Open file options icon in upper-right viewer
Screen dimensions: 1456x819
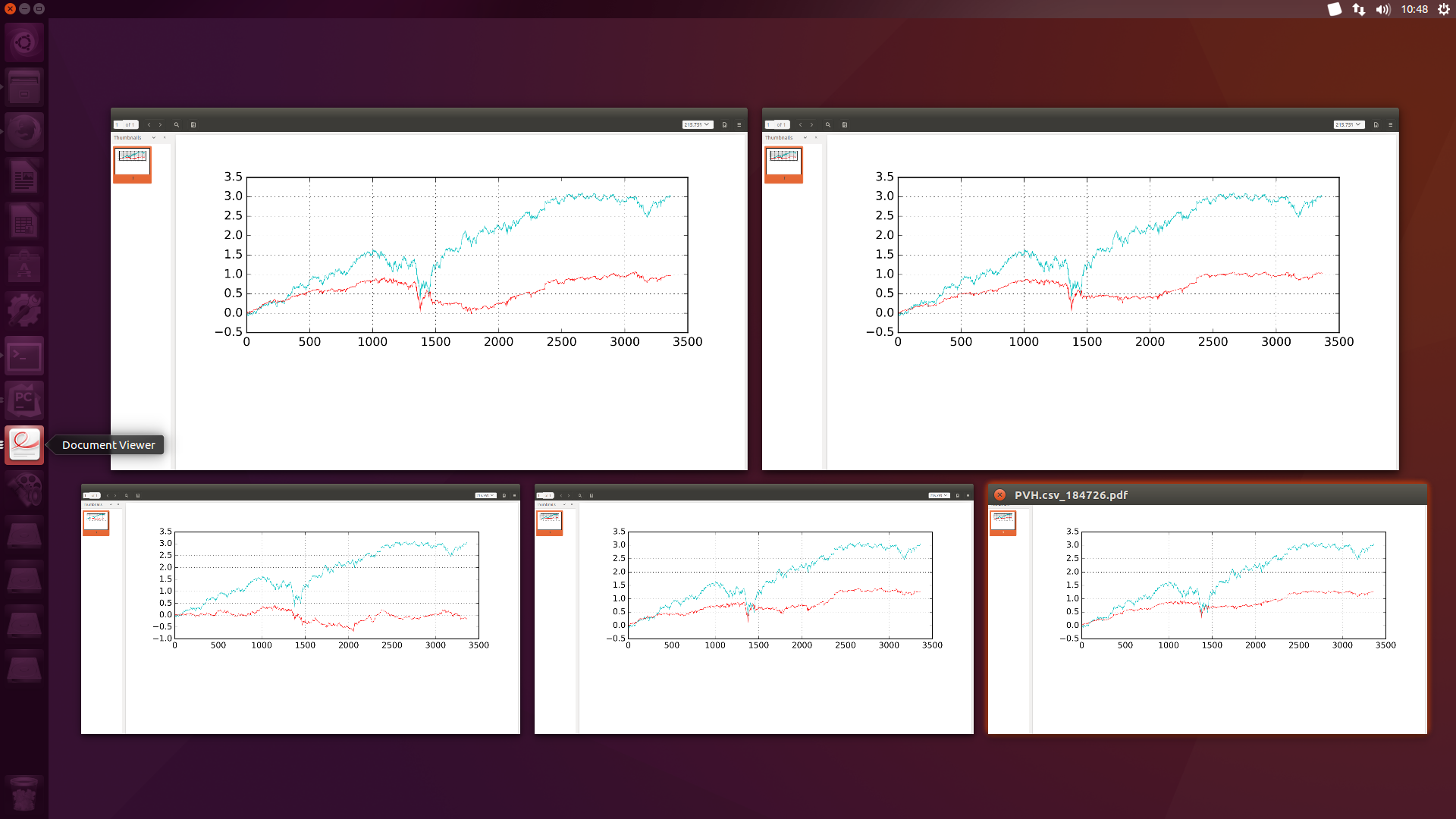click(1376, 125)
